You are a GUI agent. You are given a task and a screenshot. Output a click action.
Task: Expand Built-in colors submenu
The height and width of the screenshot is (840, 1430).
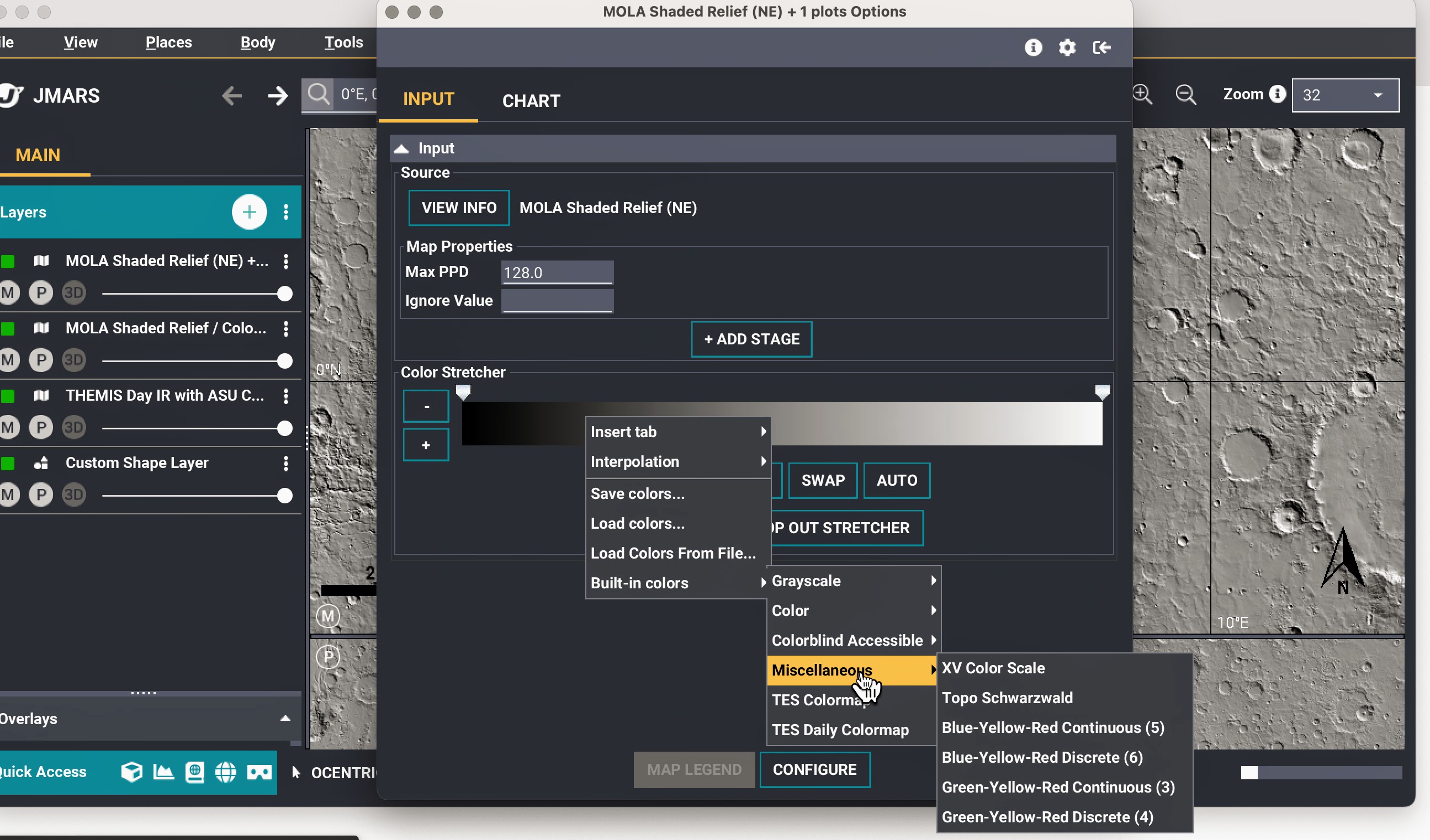677,583
